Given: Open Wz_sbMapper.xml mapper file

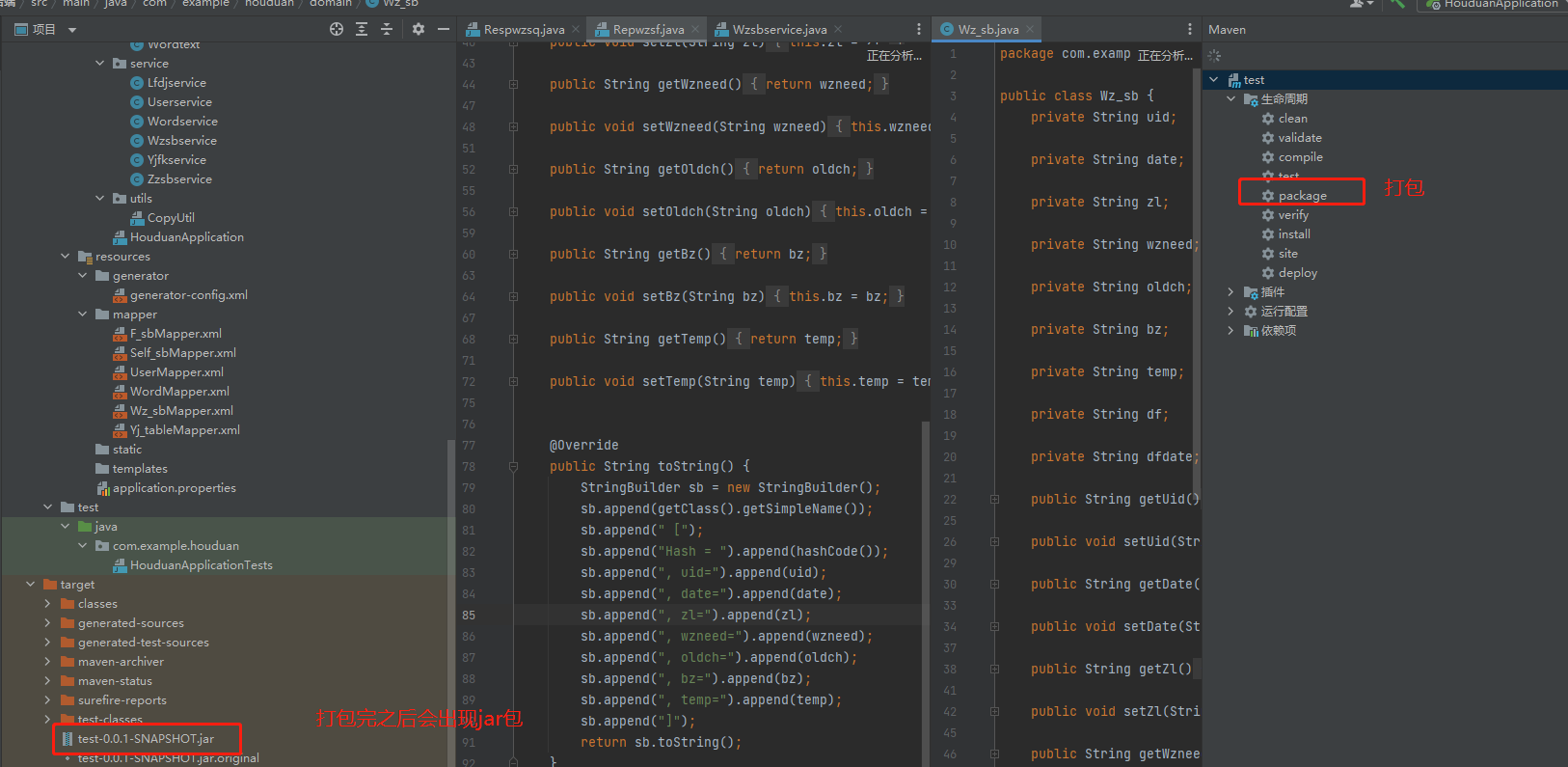Looking at the screenshot, I should pos(174,411).
